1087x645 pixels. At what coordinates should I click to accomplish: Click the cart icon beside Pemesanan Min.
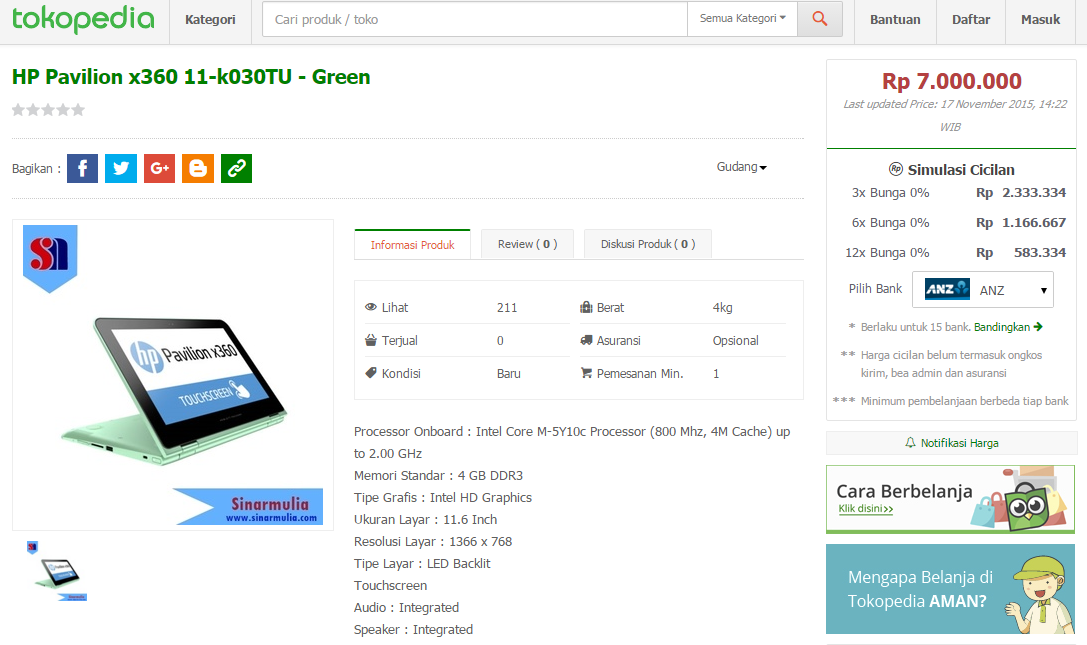pos(586,373)
